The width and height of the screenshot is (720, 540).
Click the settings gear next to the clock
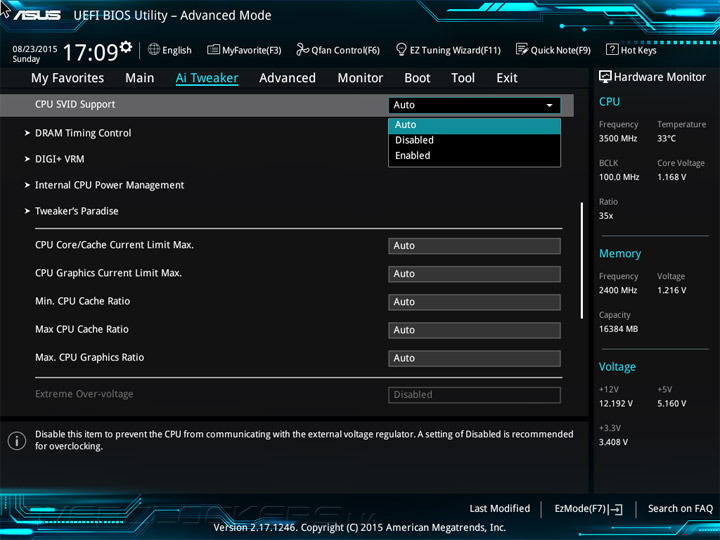(126, 46)
